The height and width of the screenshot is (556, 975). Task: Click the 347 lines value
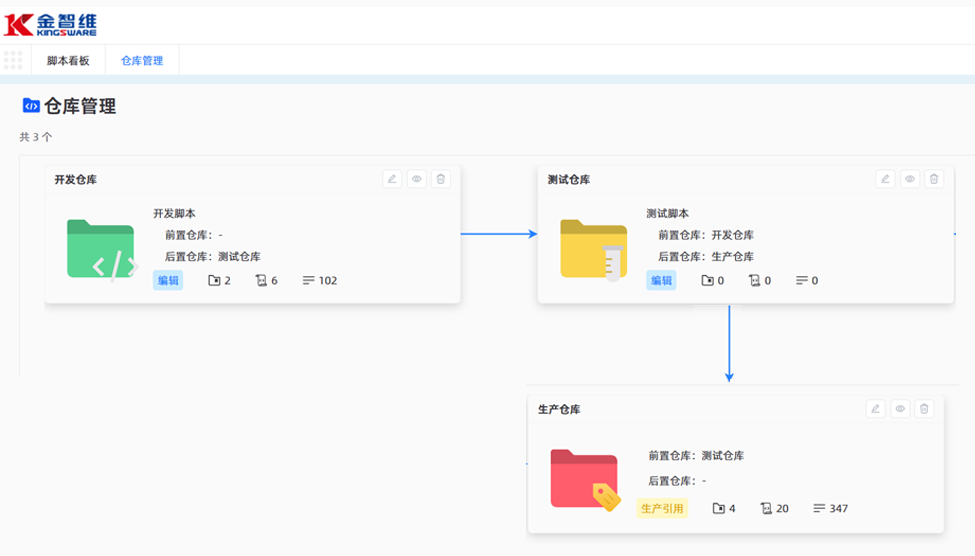[x=838, y=508]
